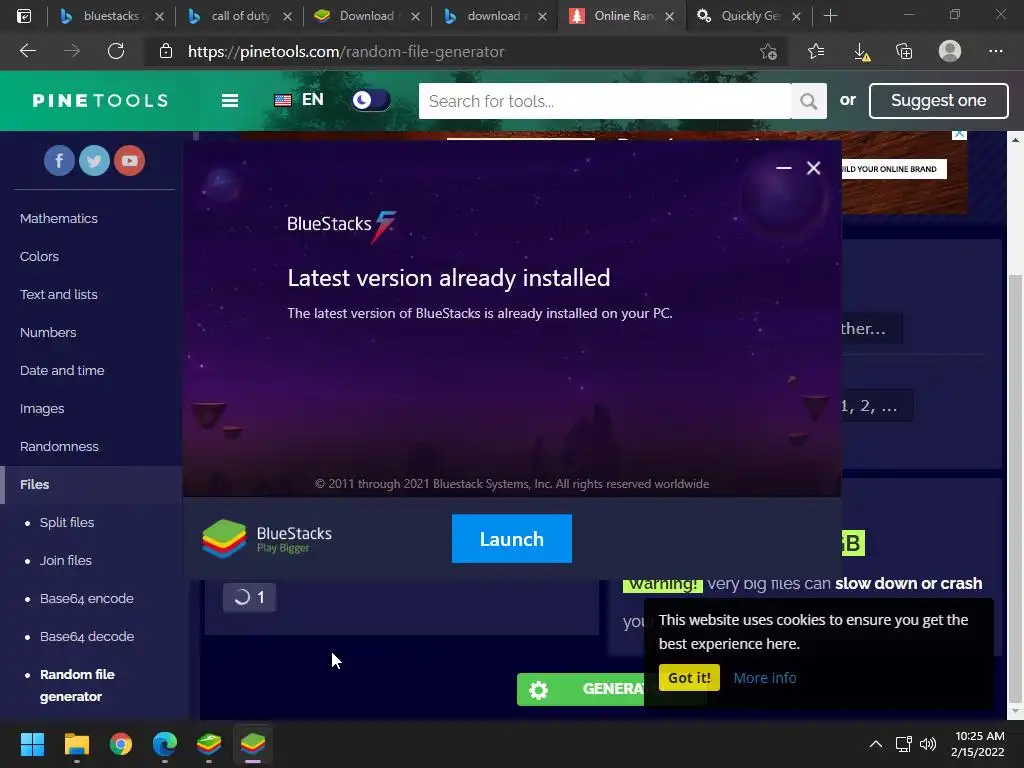The width and height of the screenshot is (1024, 768).
Task: Show hidden system tray icons
Action: 876,744
